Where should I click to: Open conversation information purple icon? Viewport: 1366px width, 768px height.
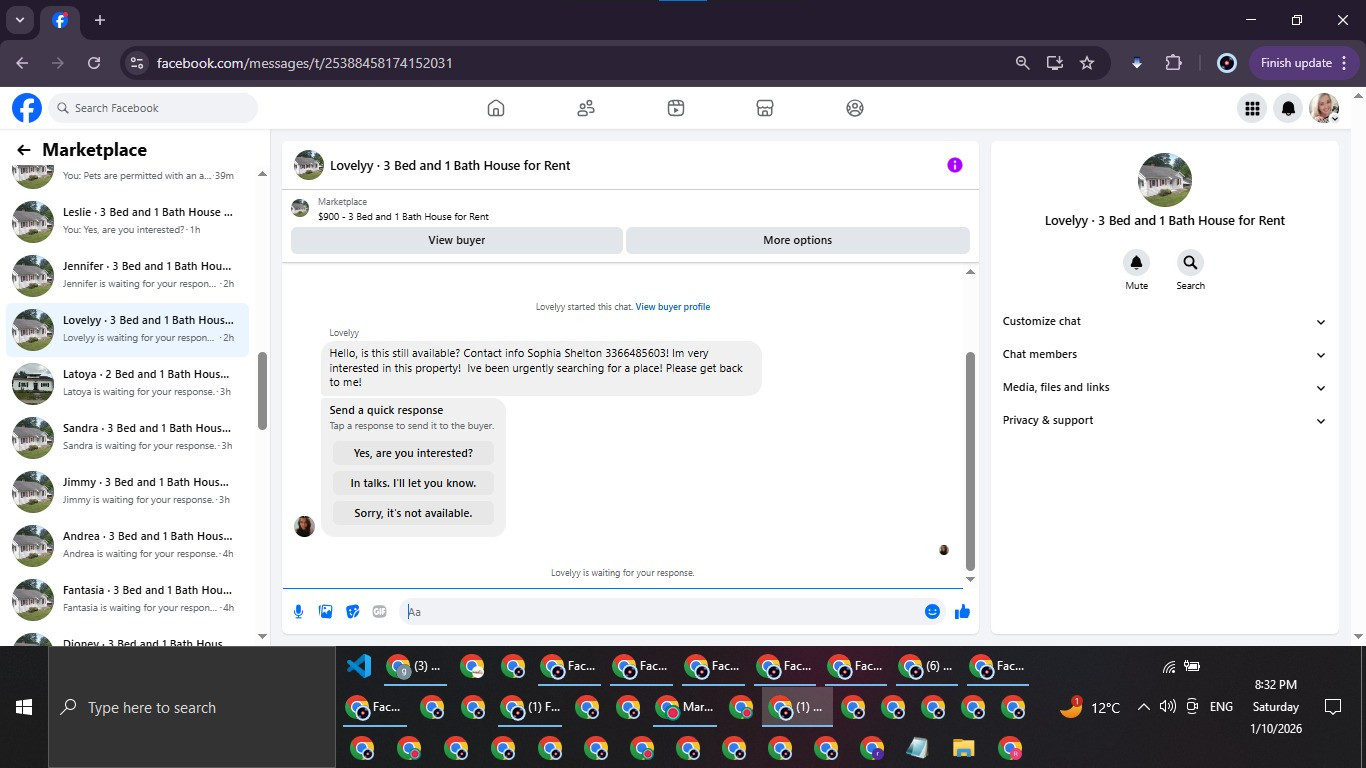(x=955, y=165)
